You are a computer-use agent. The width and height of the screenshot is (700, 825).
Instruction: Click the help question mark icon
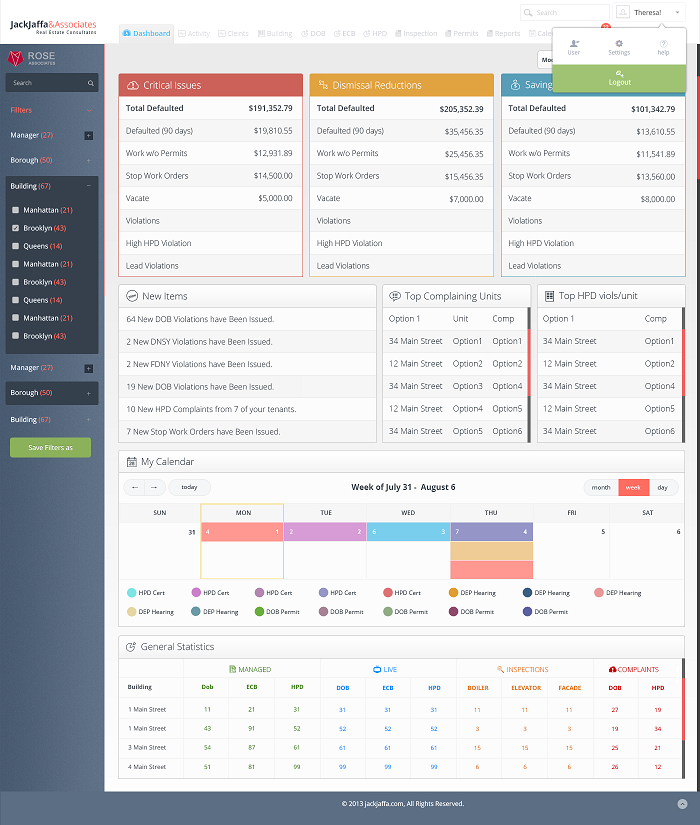[663, 44]
